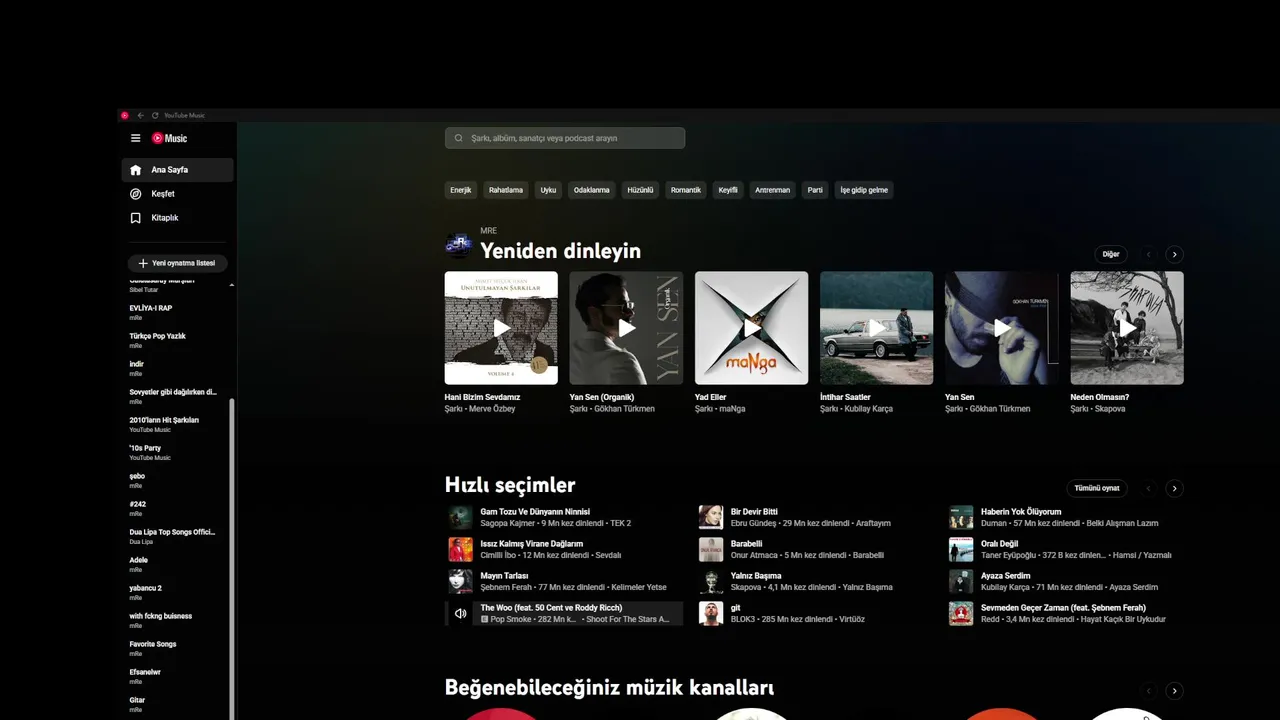Select the Antrenman mood chip
This screenshot has height=720, width=1280.
772,190
